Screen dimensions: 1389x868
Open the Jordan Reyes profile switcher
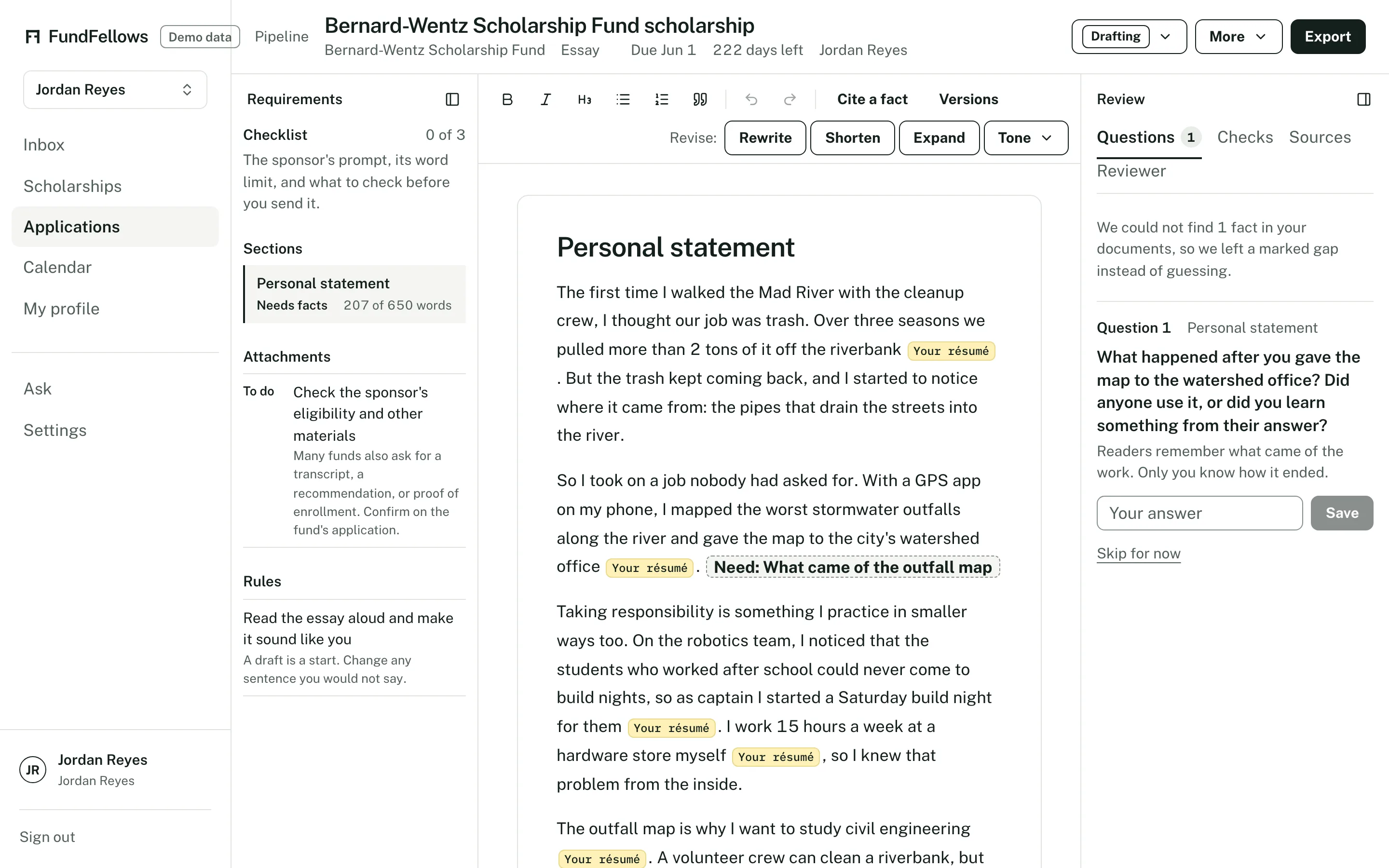coord(115,90)
